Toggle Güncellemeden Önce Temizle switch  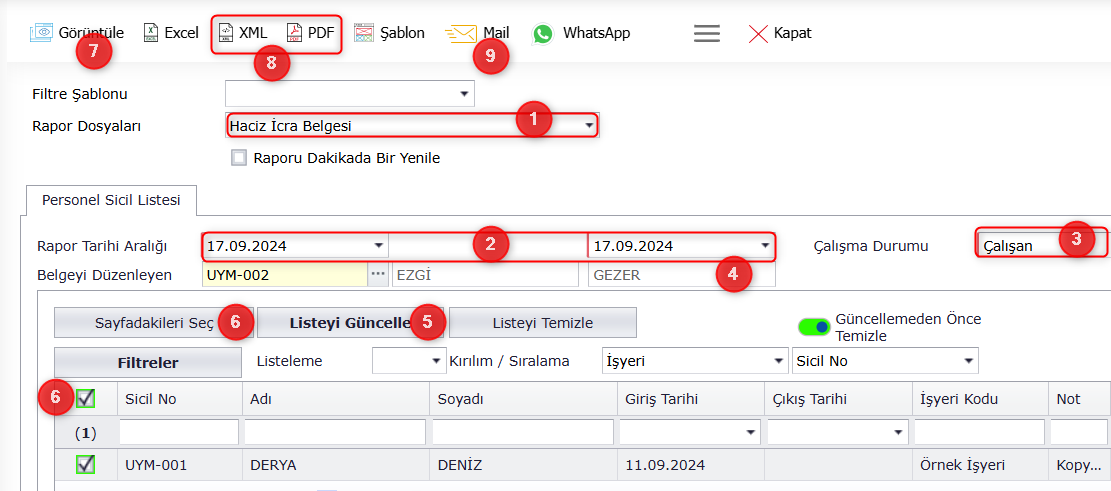click(x=814, y=327)
